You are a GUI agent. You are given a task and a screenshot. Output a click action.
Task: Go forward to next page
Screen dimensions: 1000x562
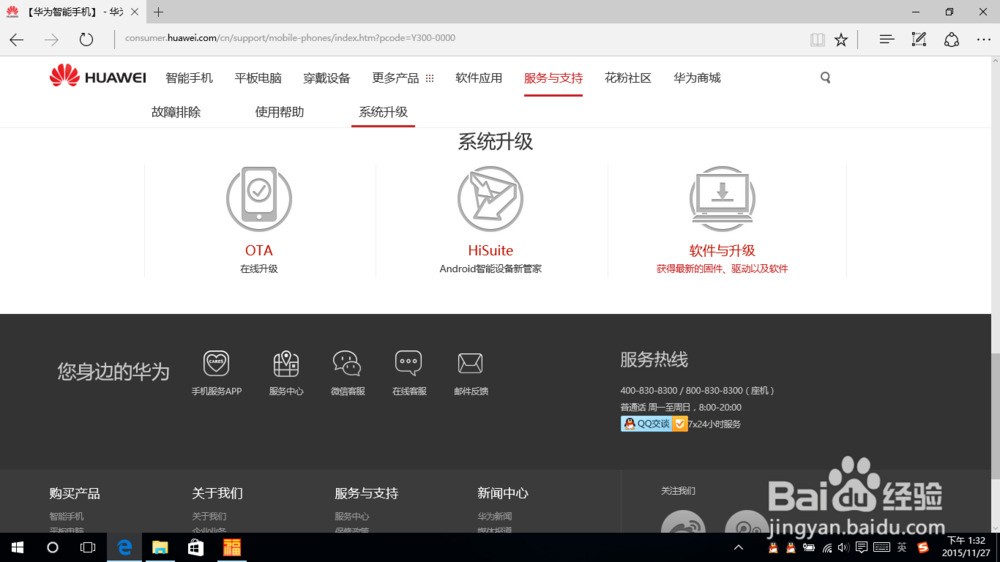pyautogui.click(x=51, y=40)
